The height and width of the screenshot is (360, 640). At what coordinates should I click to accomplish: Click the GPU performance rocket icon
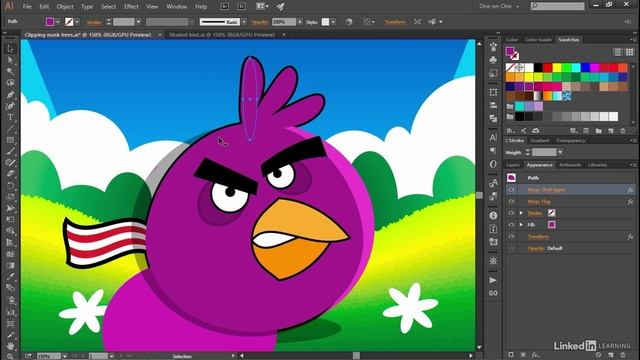pyautogui.click(x=280, y=6)
